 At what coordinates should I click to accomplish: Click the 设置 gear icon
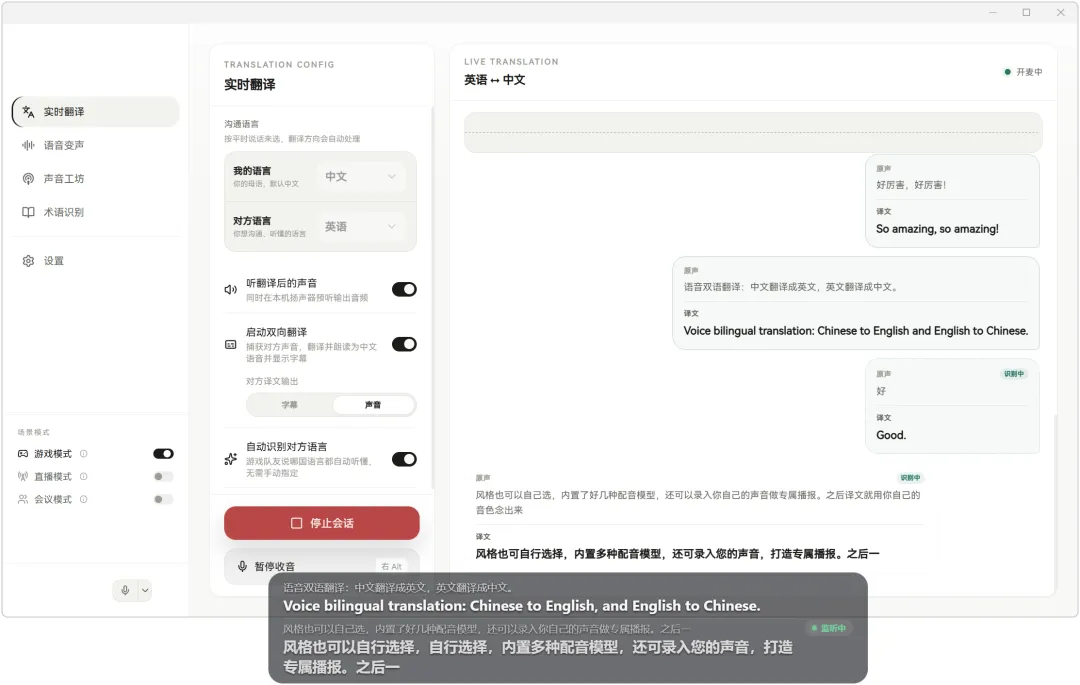pos(28,261)
